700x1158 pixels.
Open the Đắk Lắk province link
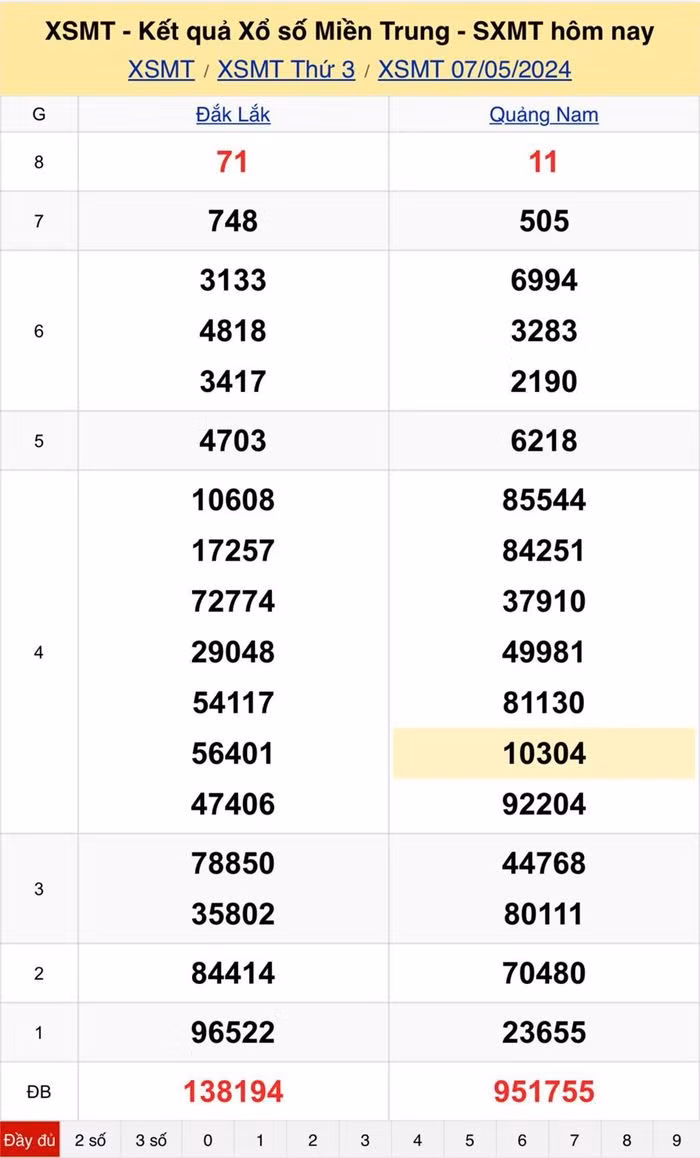pos(233,115)
